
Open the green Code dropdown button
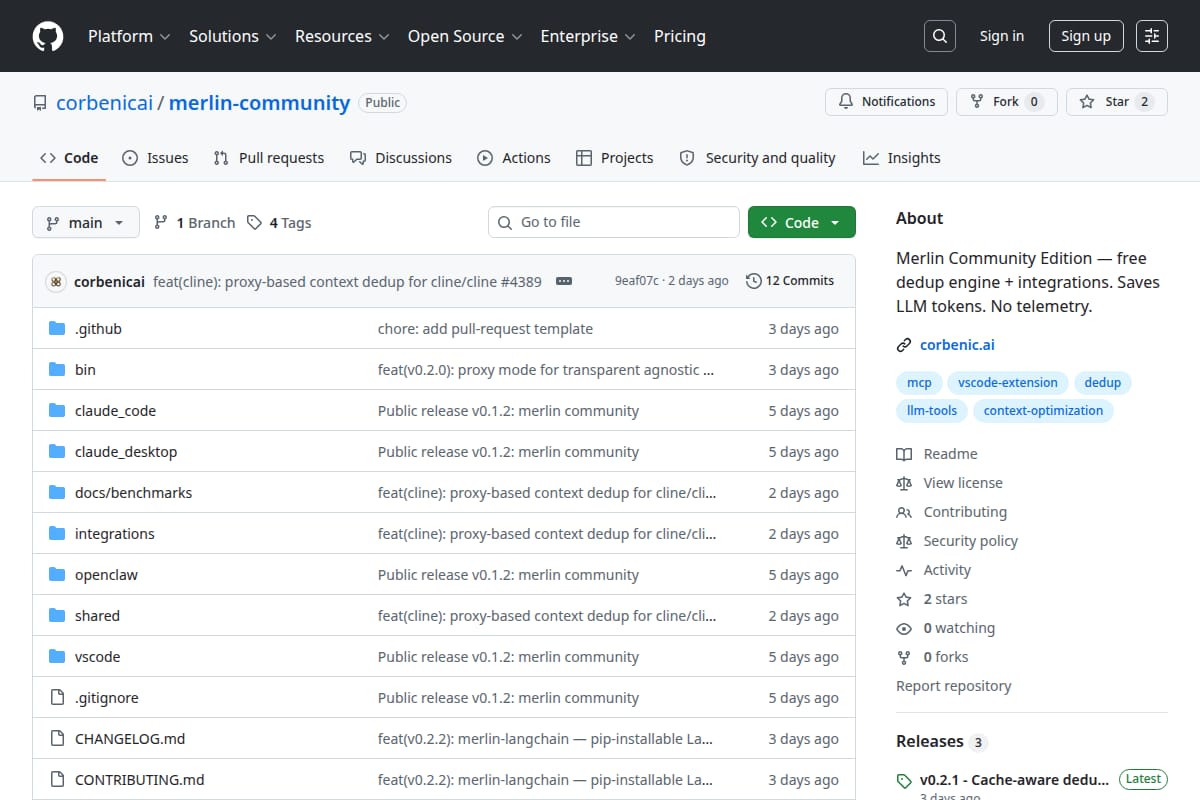tap(802, 222)
